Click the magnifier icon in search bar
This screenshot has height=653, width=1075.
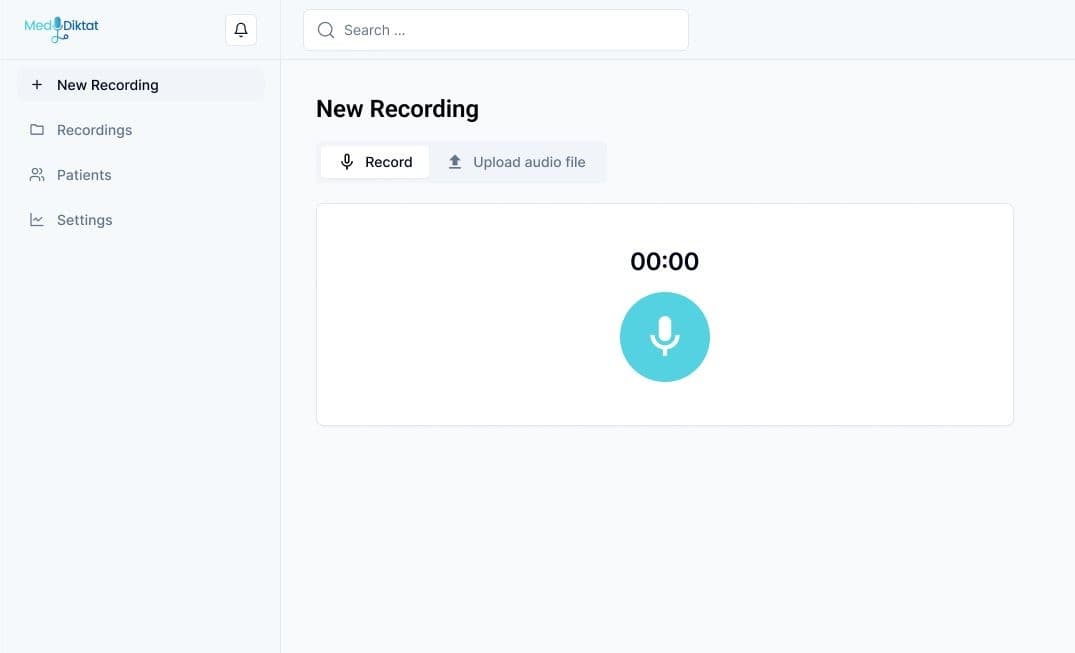[326, 30]
